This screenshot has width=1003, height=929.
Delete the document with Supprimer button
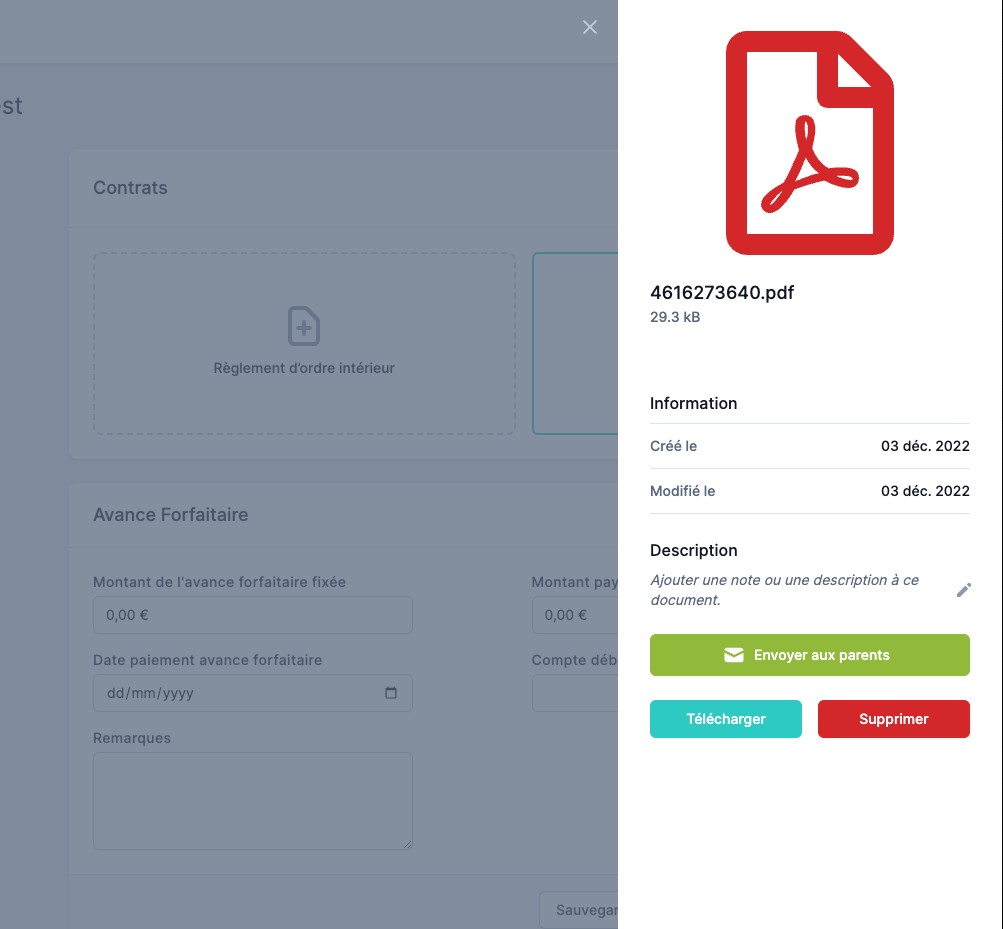coord(893,719)
